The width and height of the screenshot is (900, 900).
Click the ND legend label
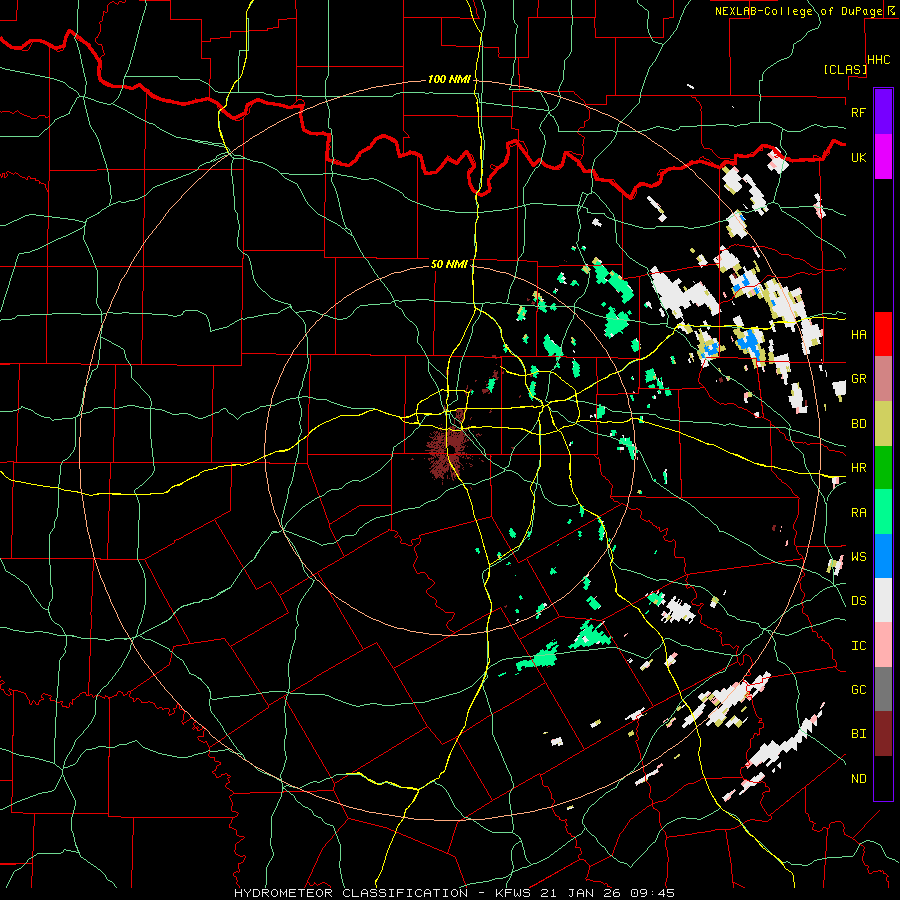pos(858,778)
